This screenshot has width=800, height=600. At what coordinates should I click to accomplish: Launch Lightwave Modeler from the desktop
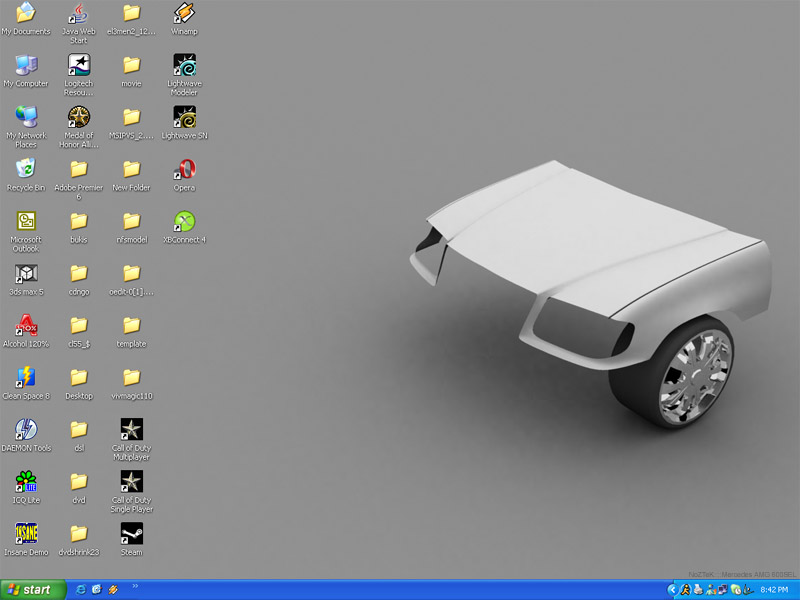[184, 66]
